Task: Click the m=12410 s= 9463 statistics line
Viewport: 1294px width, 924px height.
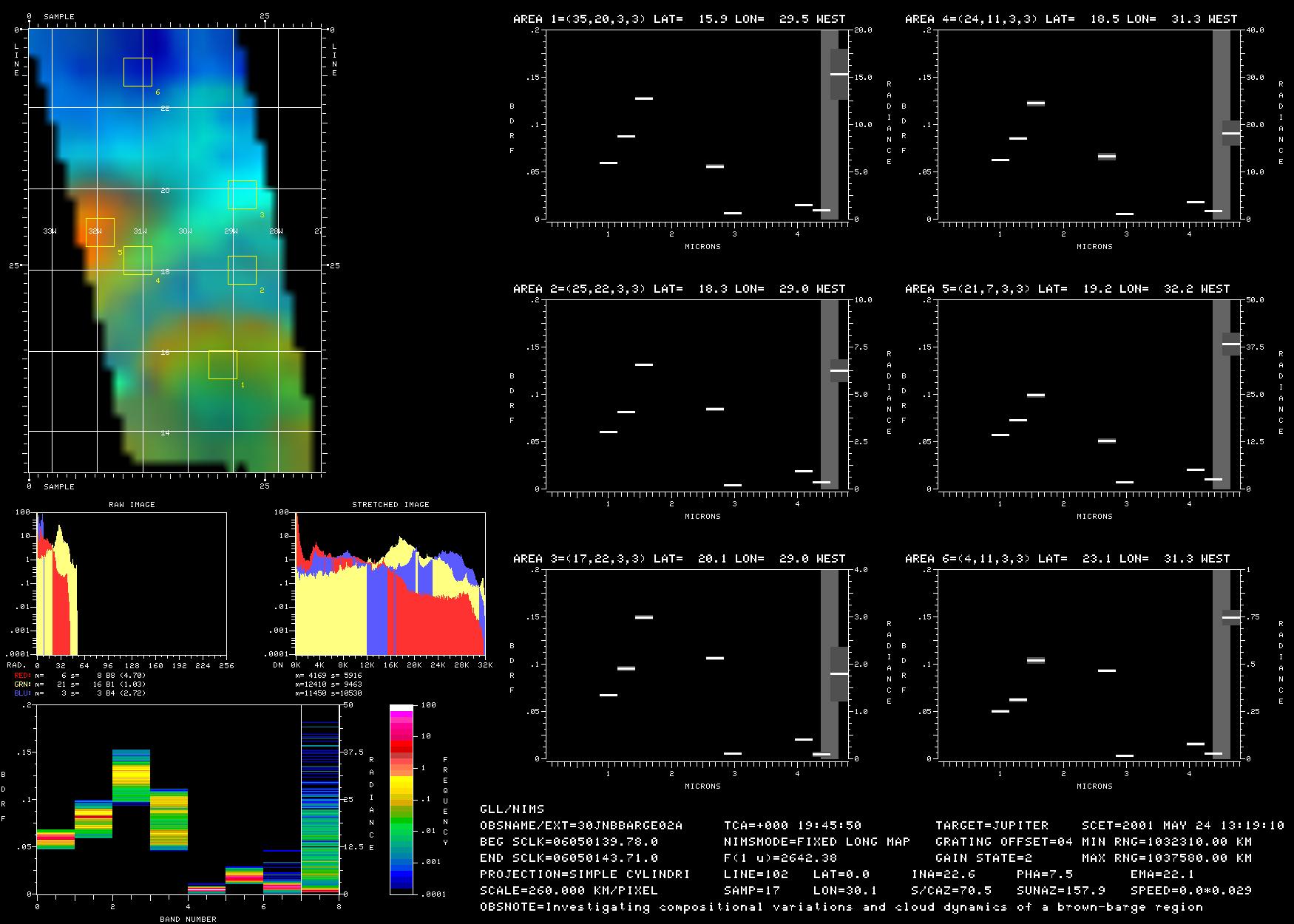Action: pyautogui.click(x=328, y=684)
